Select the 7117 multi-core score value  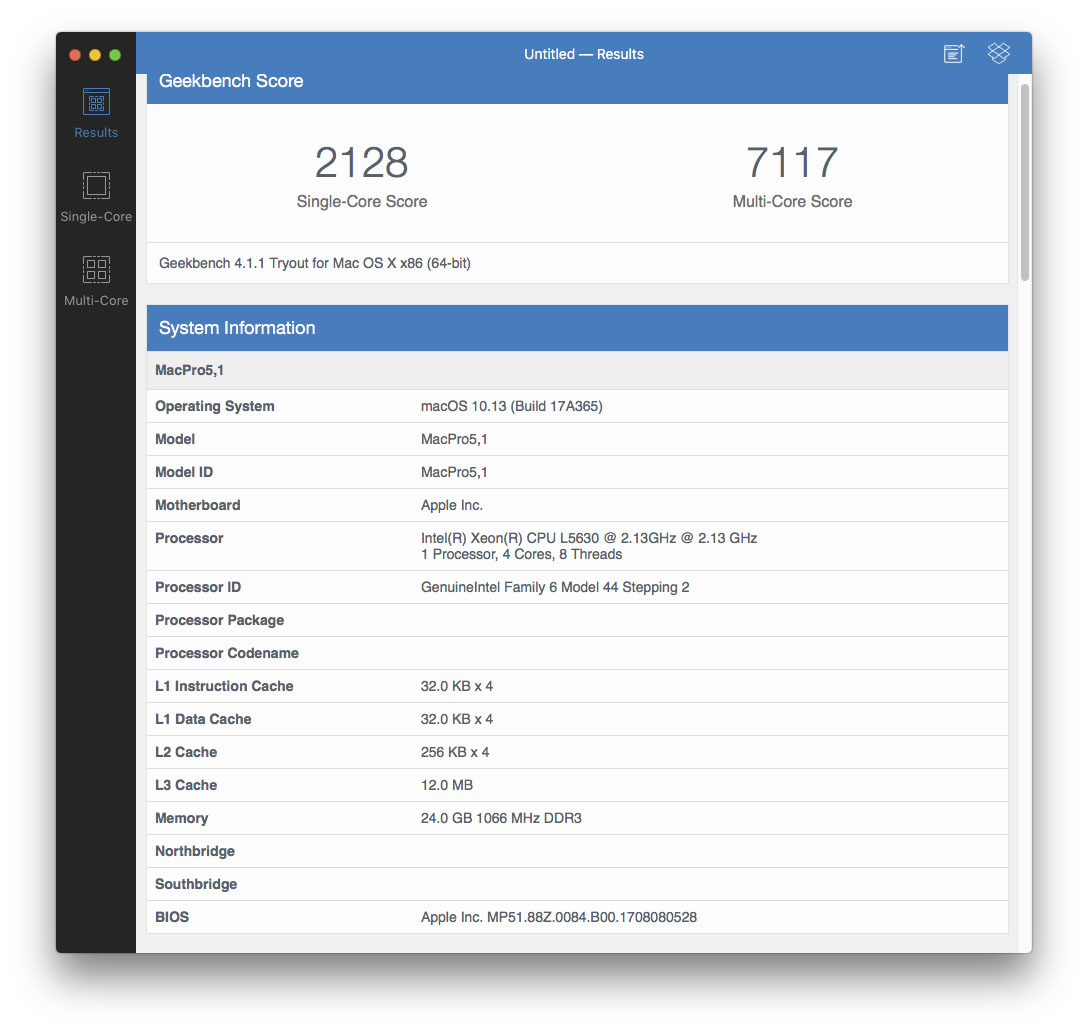pyautogui.click(x=792, y=162)
